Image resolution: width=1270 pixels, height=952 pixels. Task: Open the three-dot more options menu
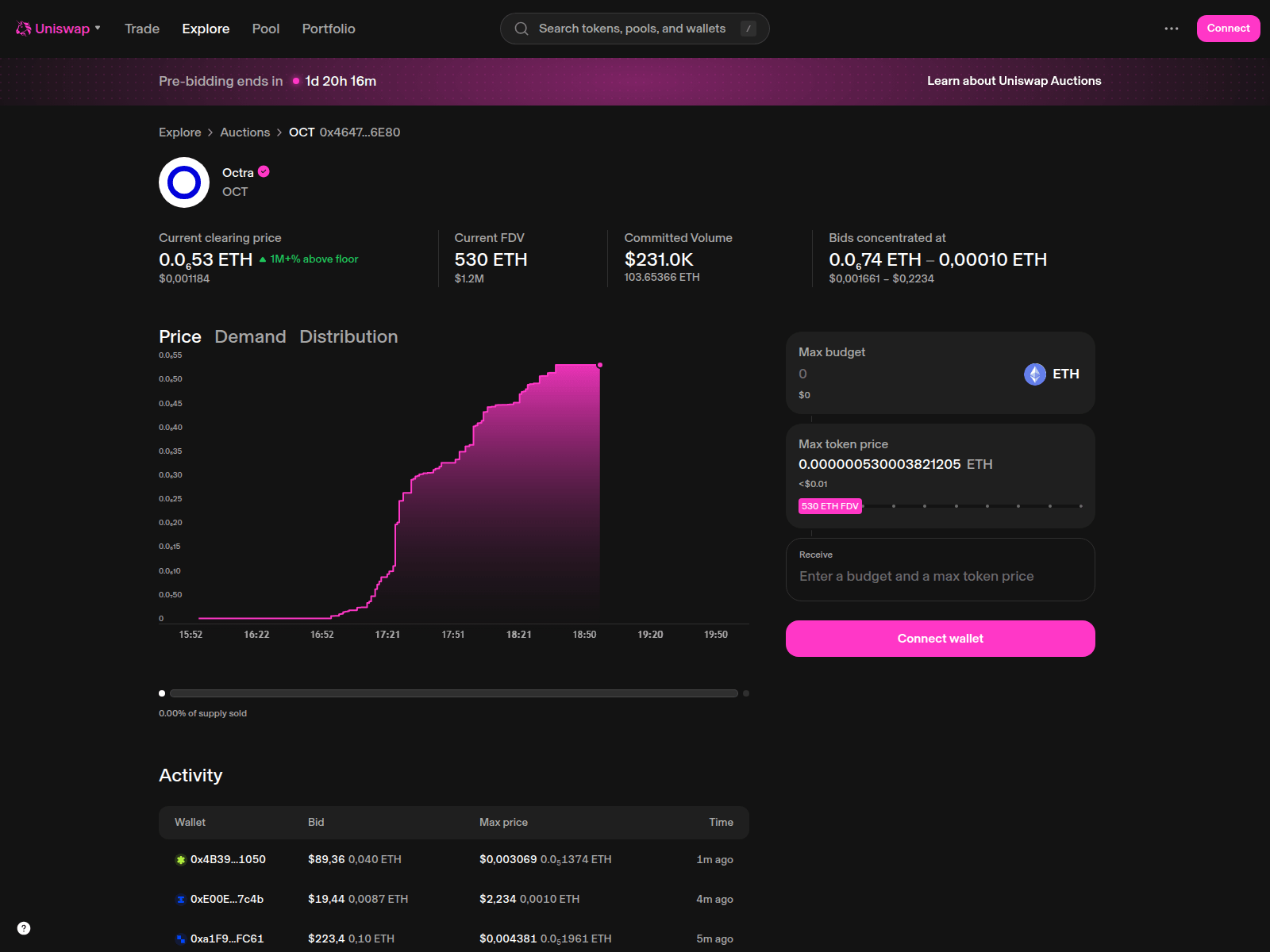click(x=1172, y=29)
